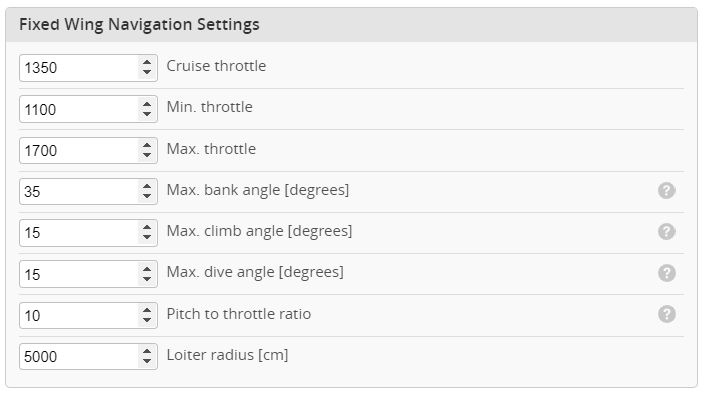Image resolution: width=708 pixels, height=395 pixels.
Task: Increase Cruise throttle with up arrow
Action: click(x=147, y=63)
